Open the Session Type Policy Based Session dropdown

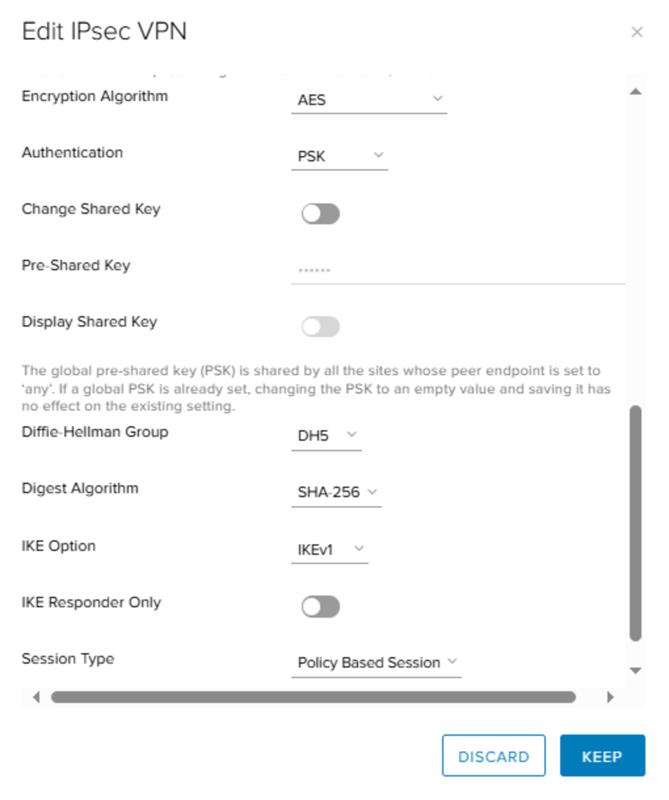(x=377, y=663)
